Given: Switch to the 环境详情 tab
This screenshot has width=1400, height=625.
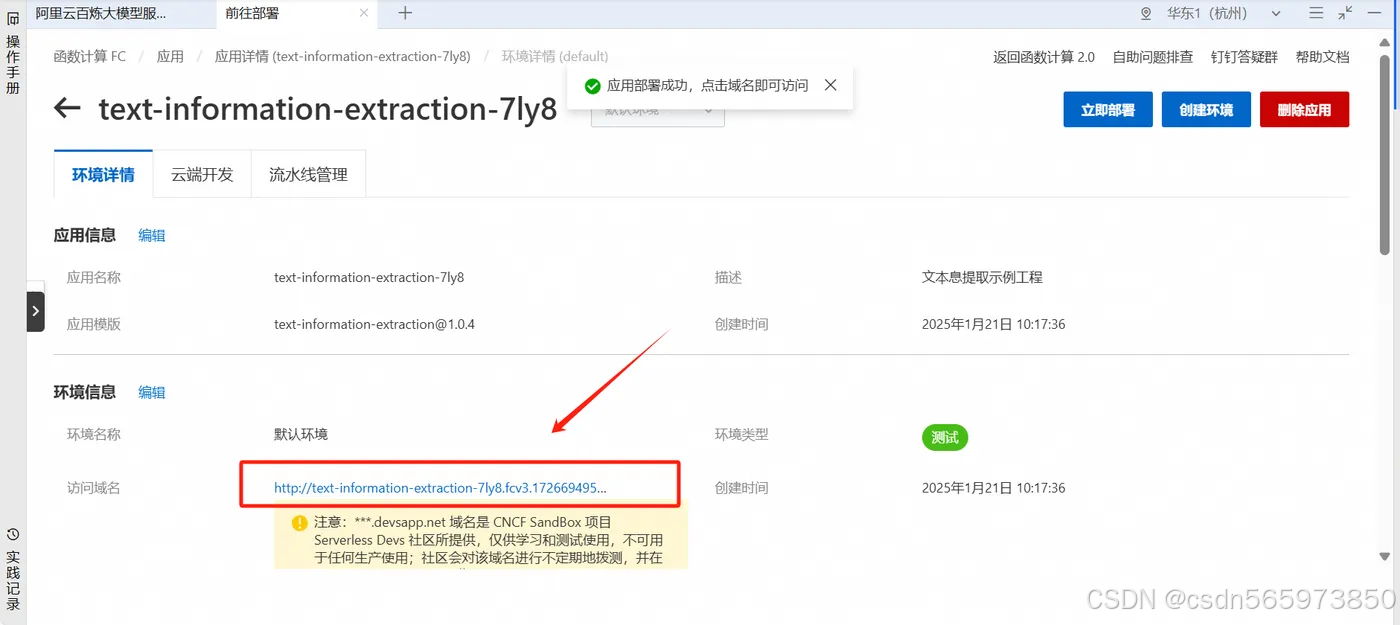Looking at the screenshot, I should click(103, 174).
